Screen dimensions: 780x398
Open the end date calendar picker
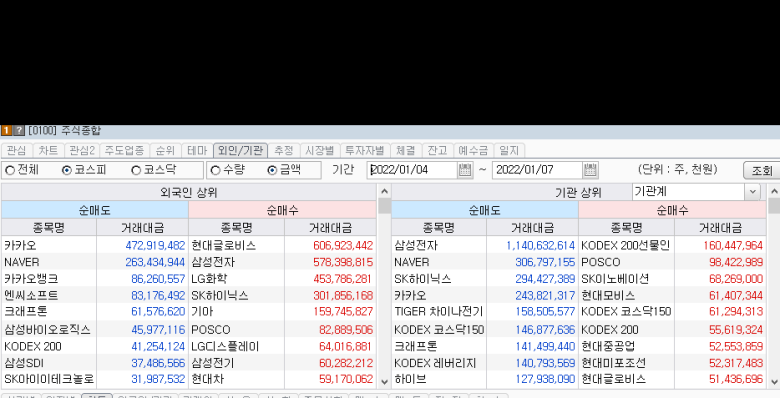[x=590, y=170]
